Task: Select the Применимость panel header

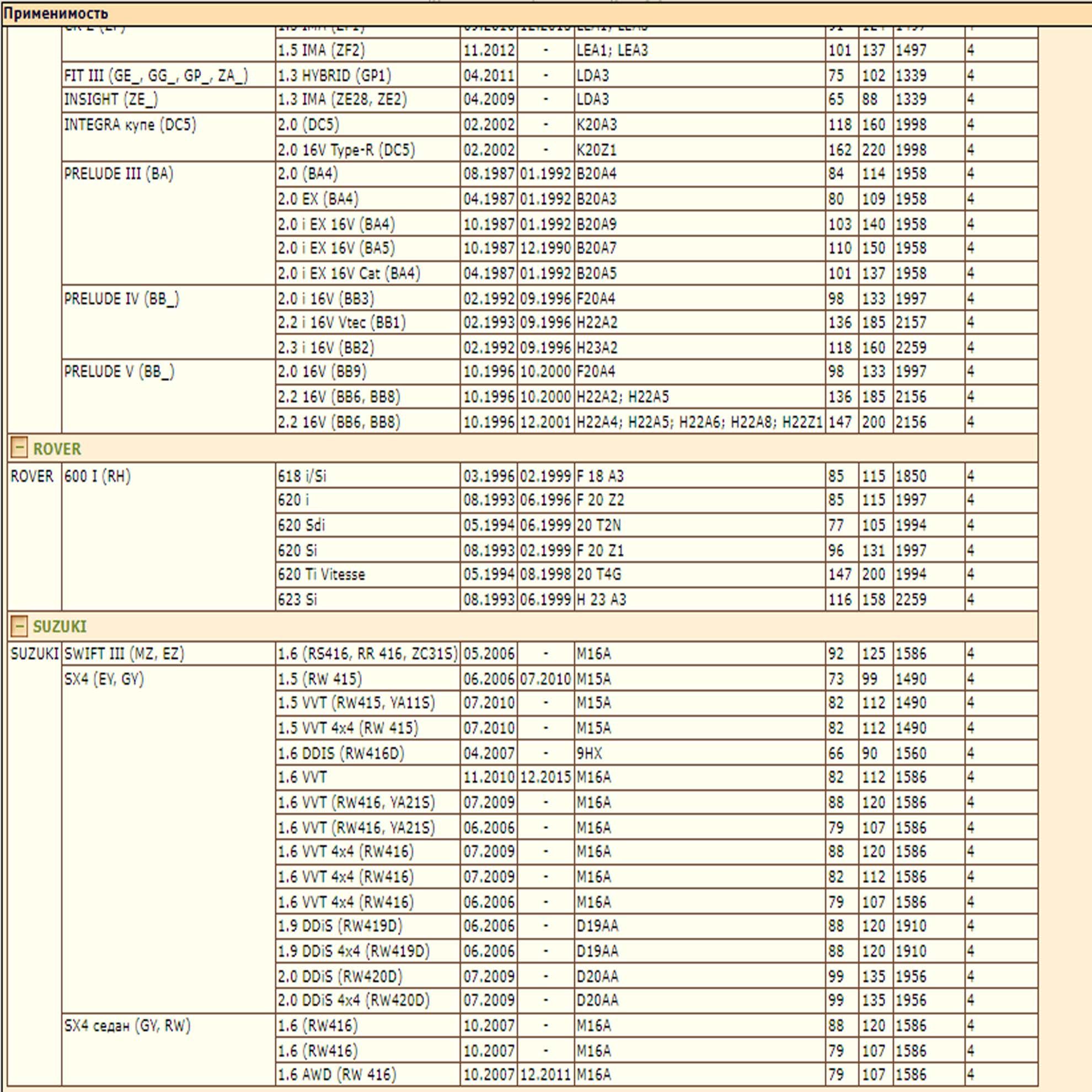Action: 546,13
